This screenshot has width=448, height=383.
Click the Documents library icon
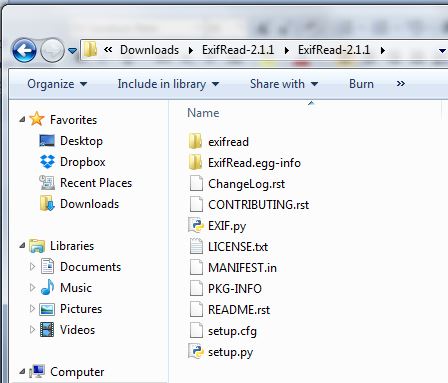click(47, 267)
